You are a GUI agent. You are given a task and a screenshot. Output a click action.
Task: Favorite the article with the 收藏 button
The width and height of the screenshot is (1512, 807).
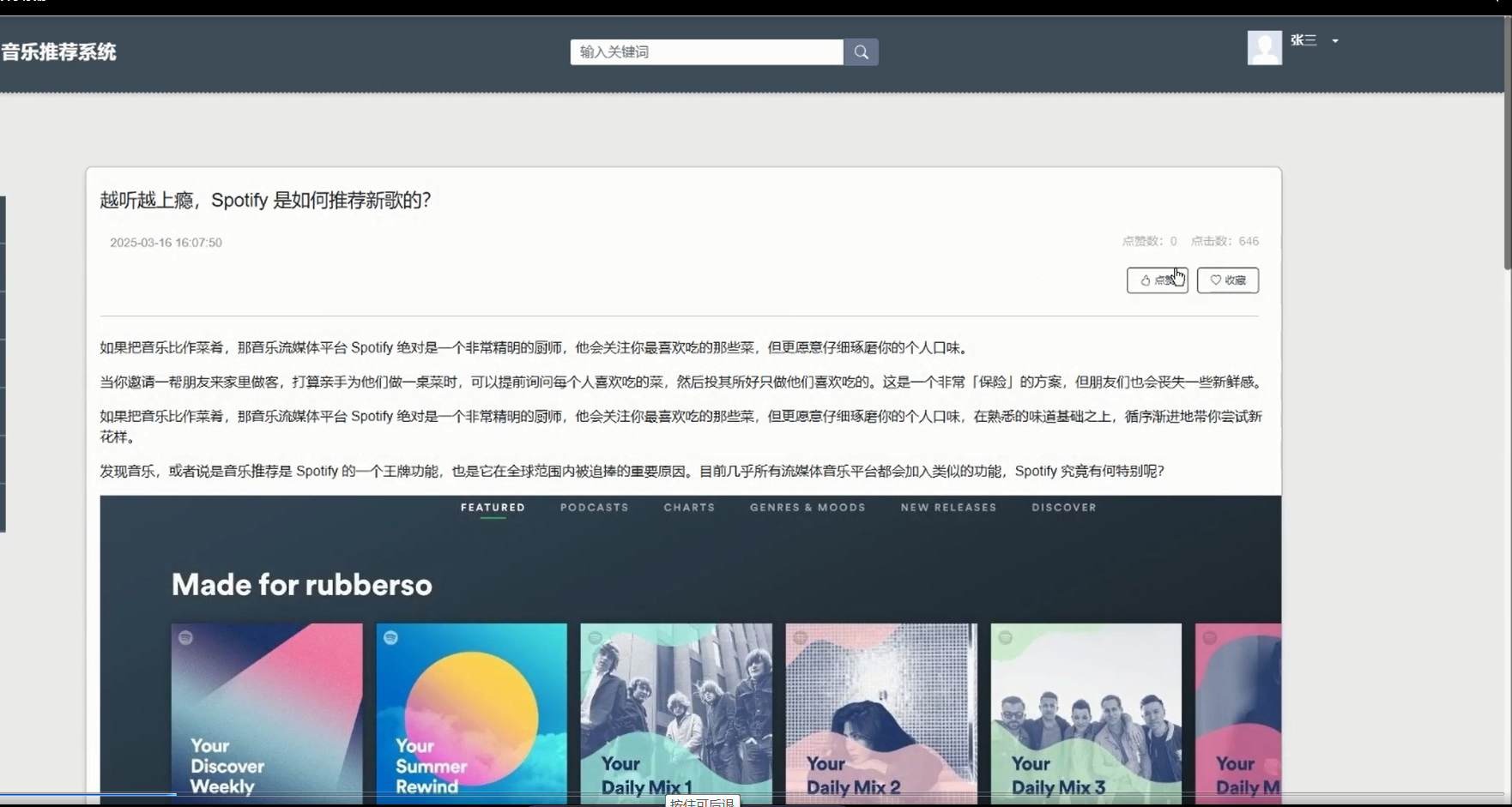tap(1228, 280)
